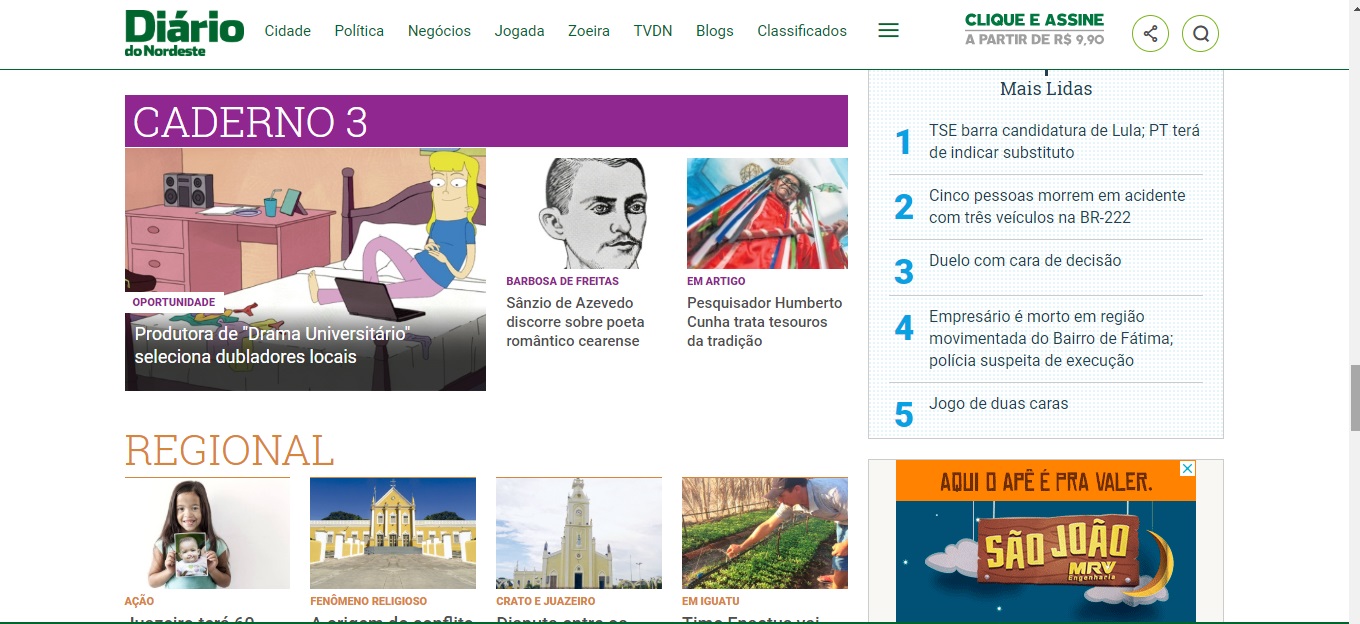Open the Drama Universitário cartoon thumbnail
This screenshot has height=624, width=1360.
pyautogui.click(x=305, y=230)
